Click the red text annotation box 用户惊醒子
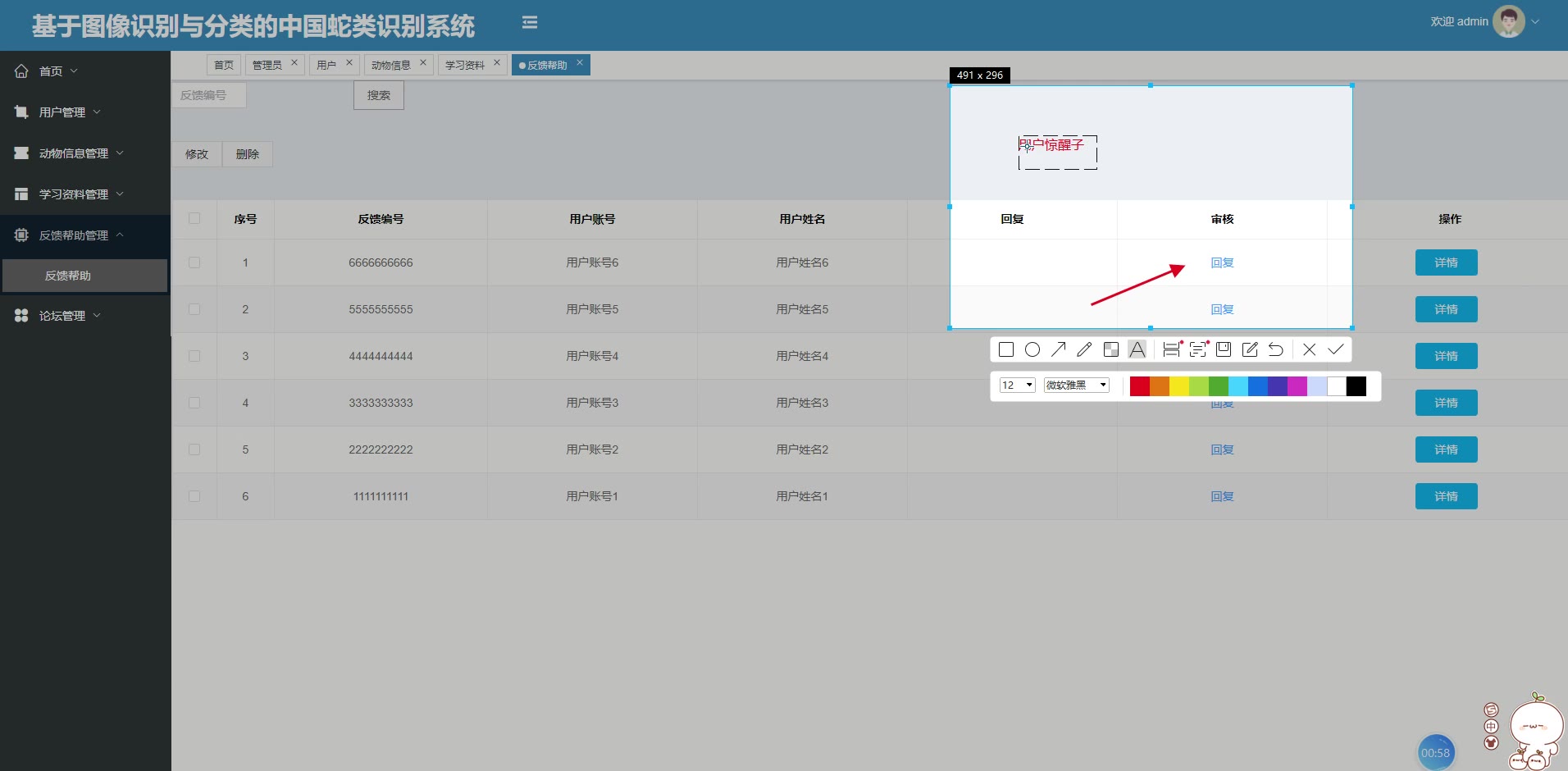 click(1058, 153)
